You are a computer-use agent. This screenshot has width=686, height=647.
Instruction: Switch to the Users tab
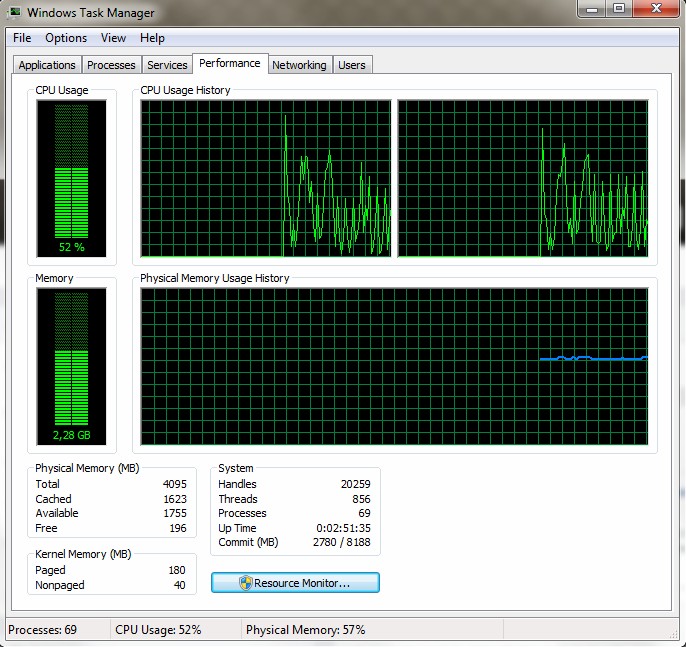point(352,65)
